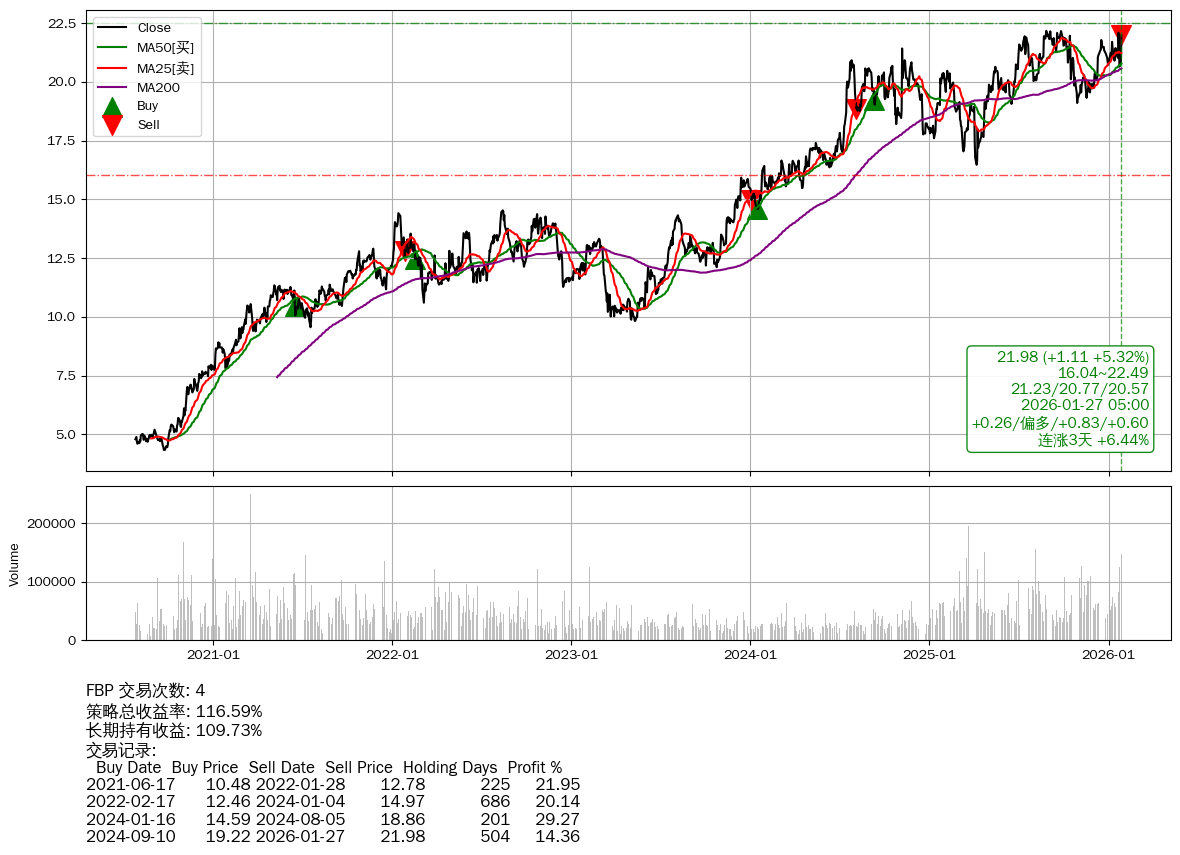Click the 策略总收益率: 116.59% text
Viewport: 1180px width, 855px height.
point(174,711)
